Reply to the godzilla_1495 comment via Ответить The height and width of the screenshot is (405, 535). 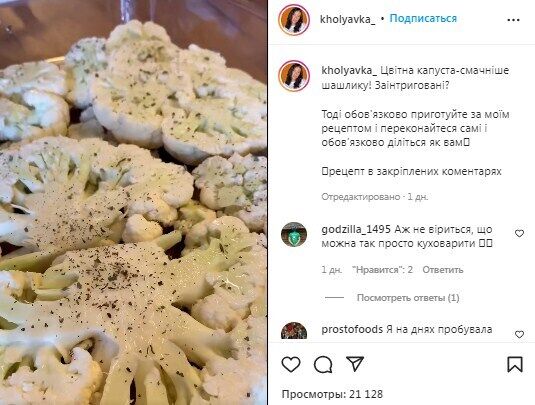[x=443, y=270]
